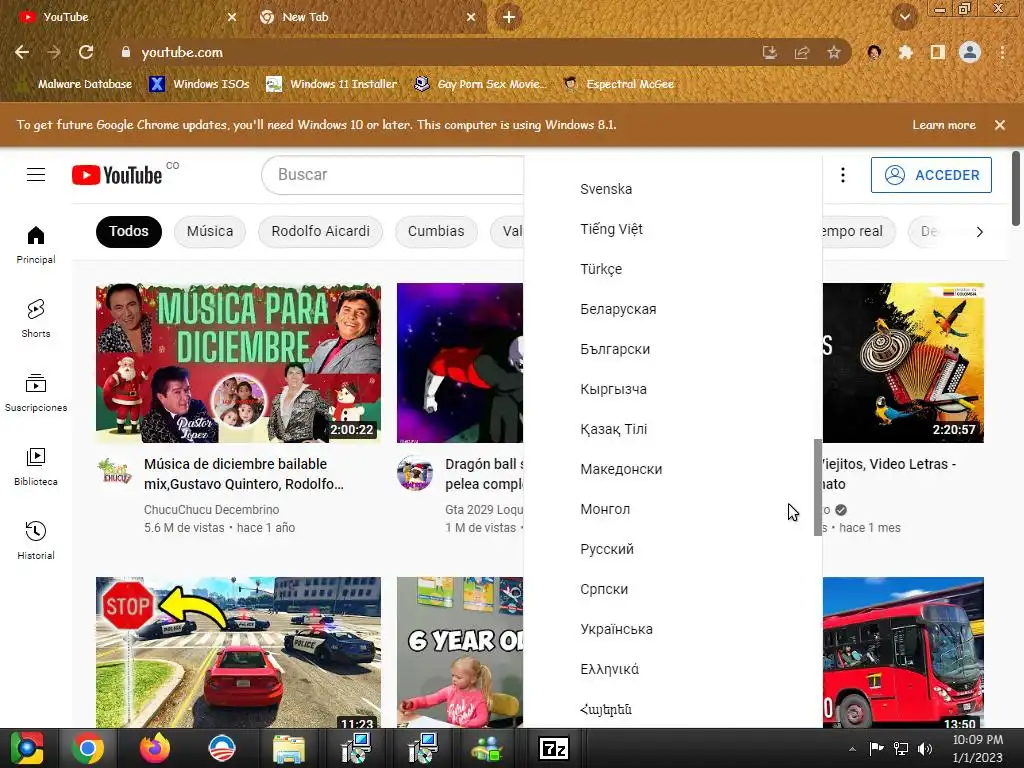The height and width of the screenshot is (768, 1024).
Task: Open the Windows 11 Installer bookmark
Action: tap(332, 84)
